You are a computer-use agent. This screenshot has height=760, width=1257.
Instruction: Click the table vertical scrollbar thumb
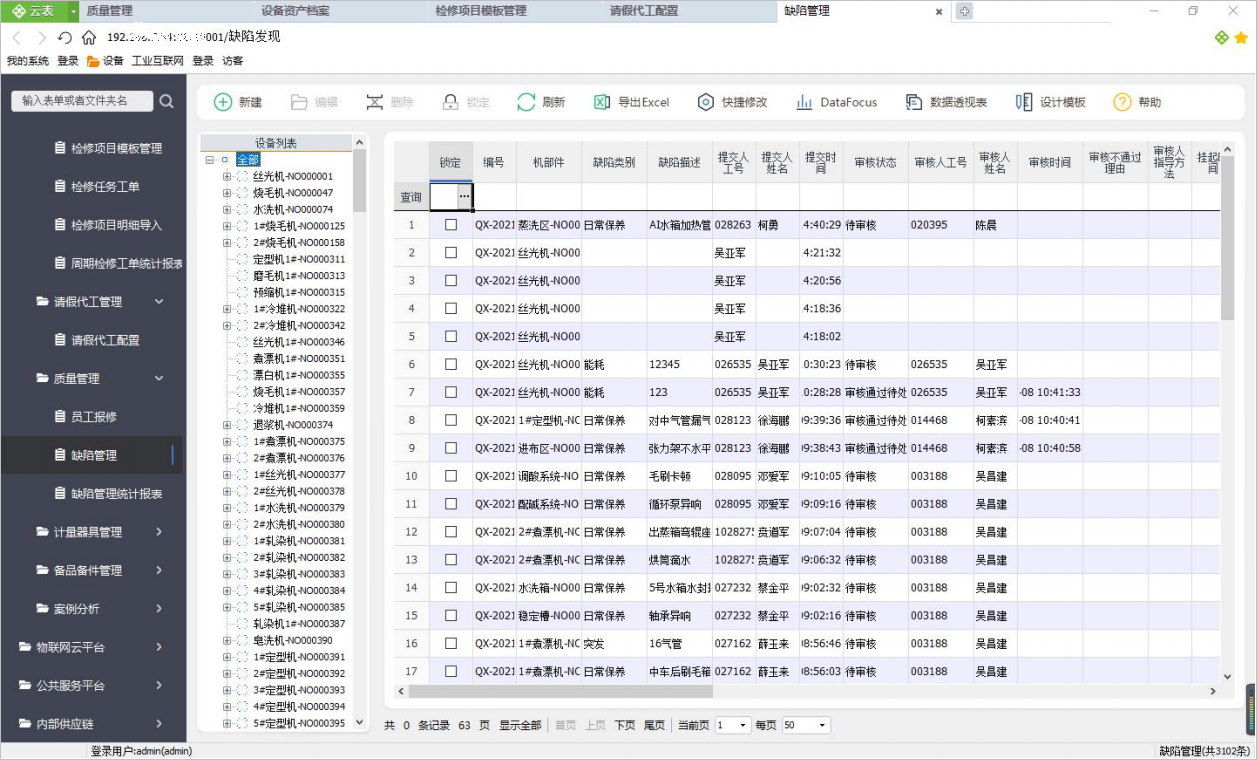pos(1228,238)
